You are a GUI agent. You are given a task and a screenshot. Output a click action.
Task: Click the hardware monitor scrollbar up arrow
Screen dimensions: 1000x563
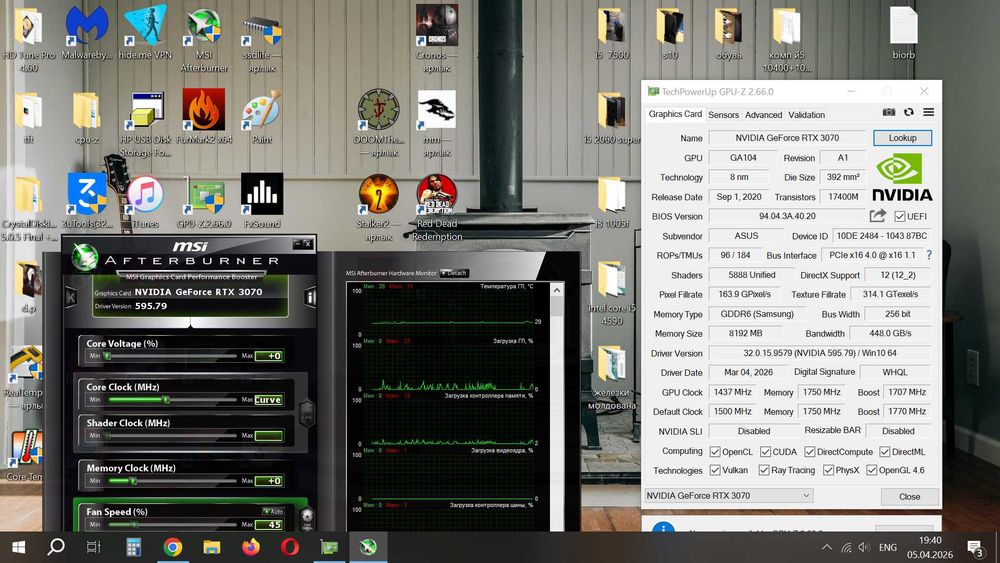[x=556, y=290]
